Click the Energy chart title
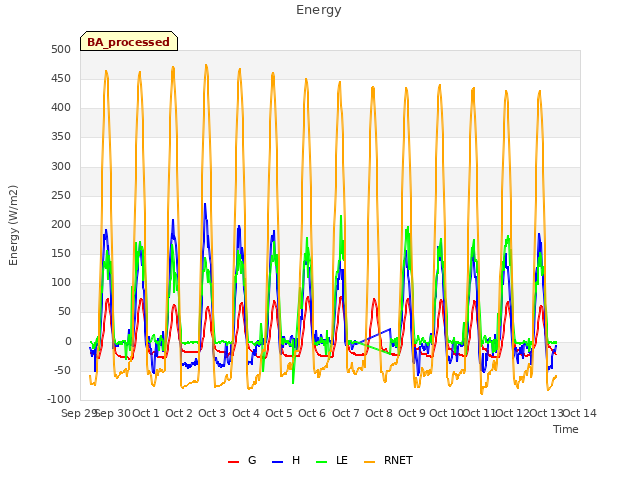 [319, 10]
